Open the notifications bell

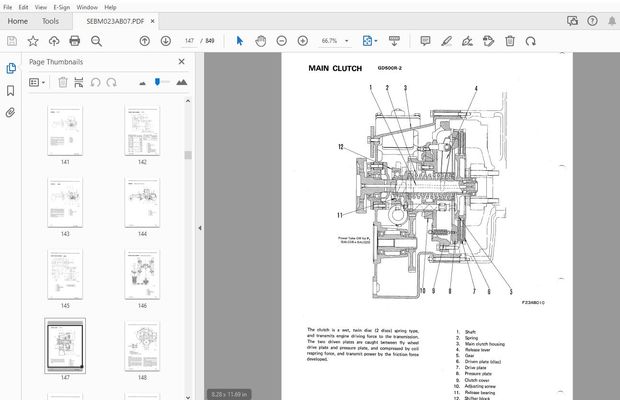point(612,21)
